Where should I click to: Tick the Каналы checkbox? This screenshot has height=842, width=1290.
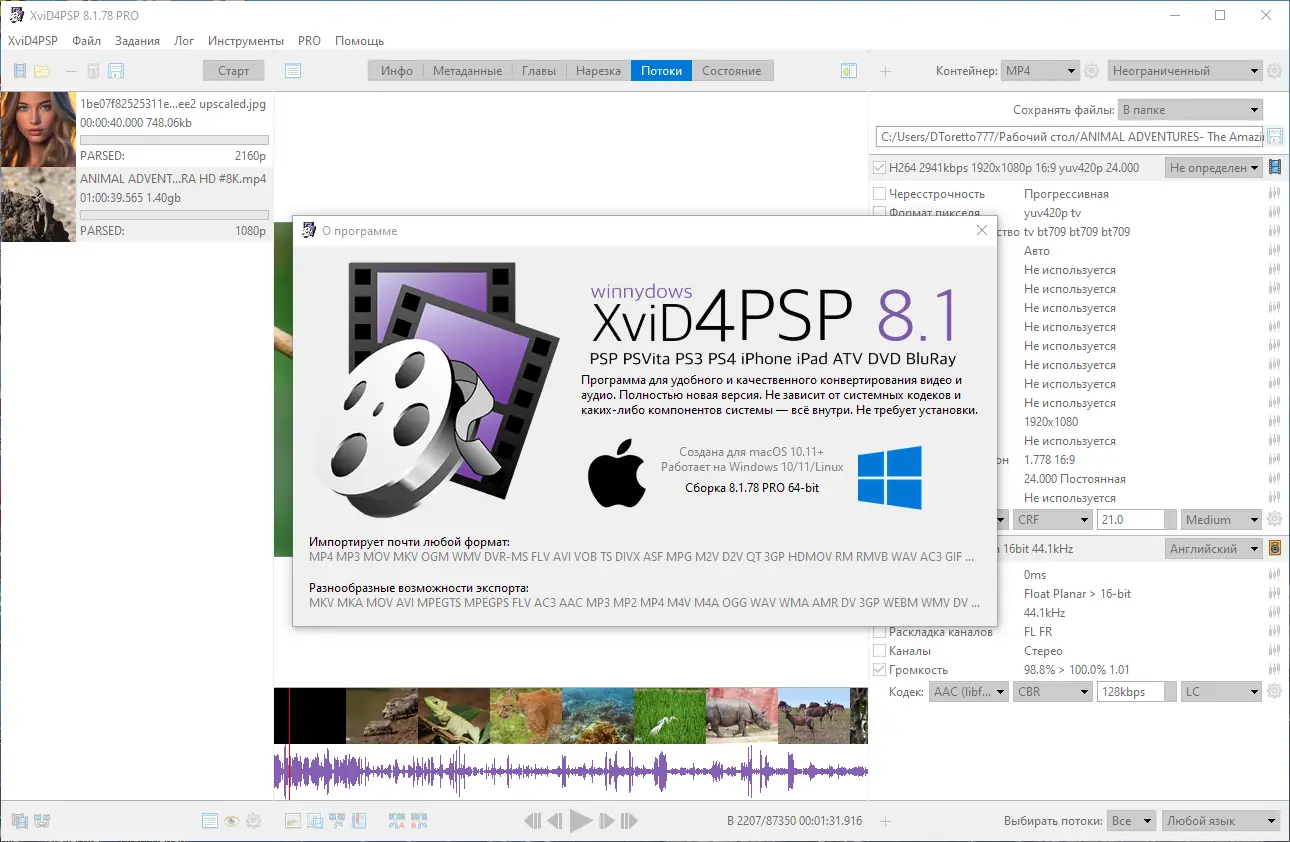879,651
